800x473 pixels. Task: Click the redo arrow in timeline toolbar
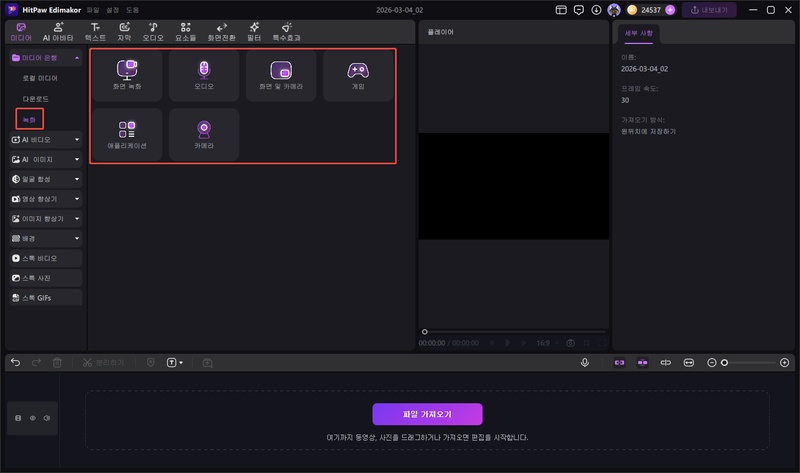(x=36, y=363)
